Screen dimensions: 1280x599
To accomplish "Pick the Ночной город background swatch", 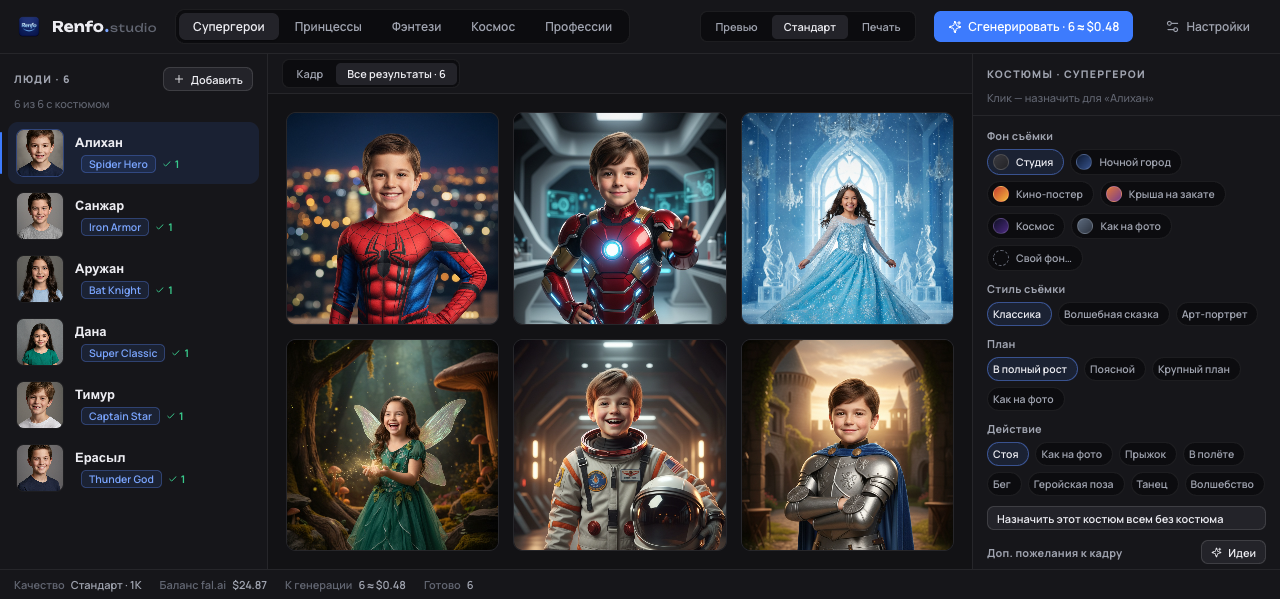I will (x=1126, y=162).
